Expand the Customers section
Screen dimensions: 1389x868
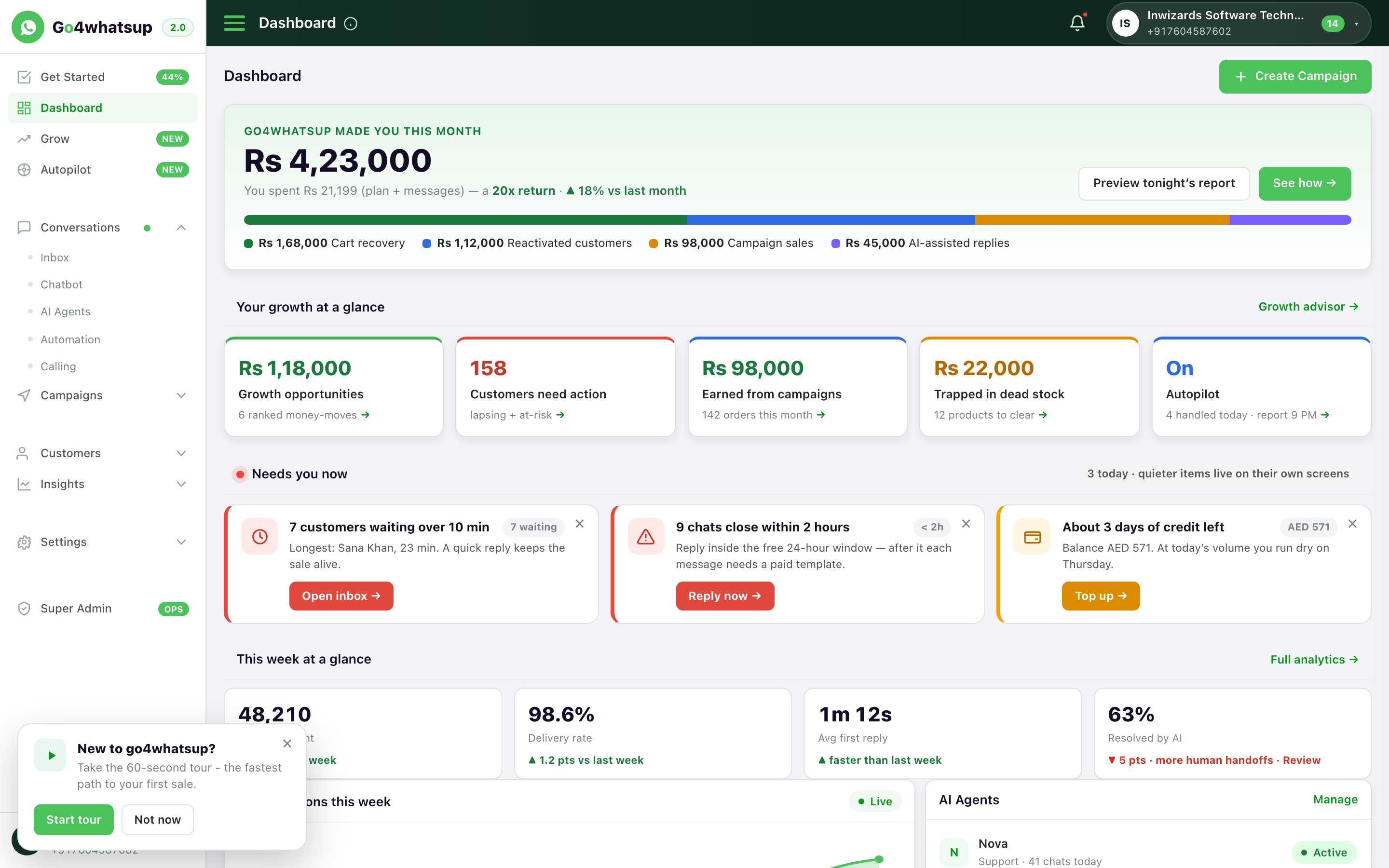181,453
